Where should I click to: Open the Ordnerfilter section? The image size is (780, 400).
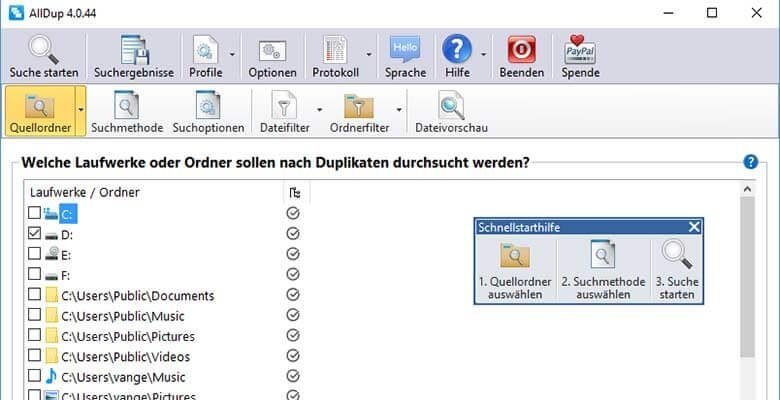[359, 112]
